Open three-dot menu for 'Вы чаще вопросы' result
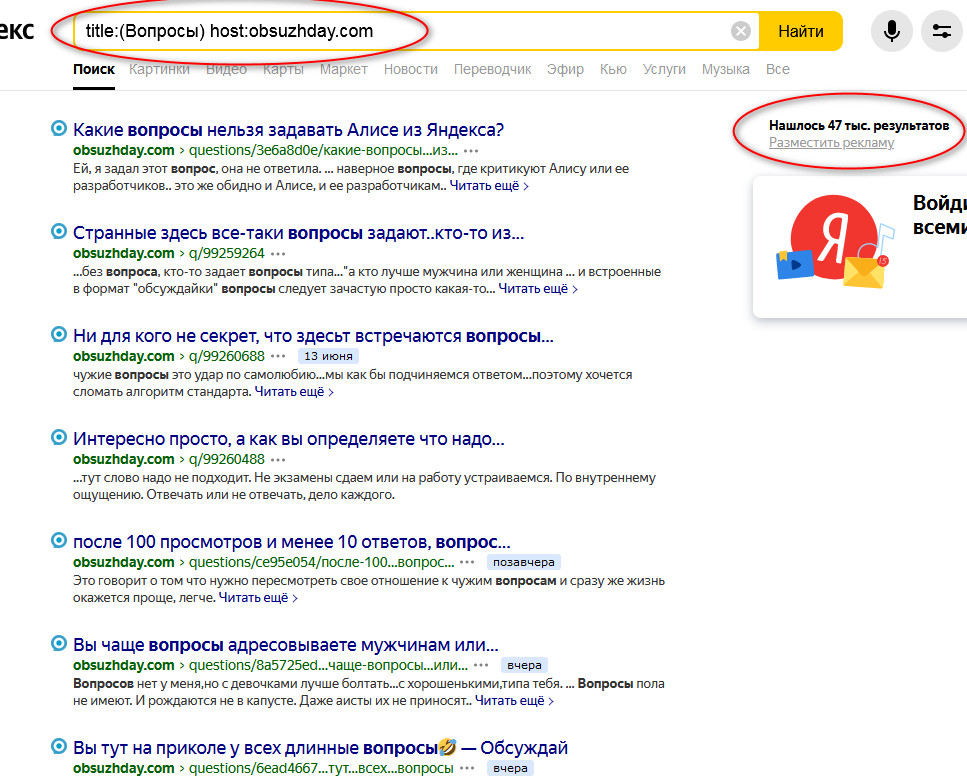 coord(481,665)
